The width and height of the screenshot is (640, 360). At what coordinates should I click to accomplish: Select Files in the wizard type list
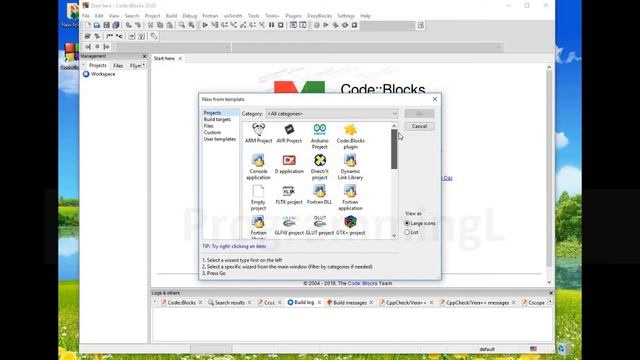pos(209,126)
